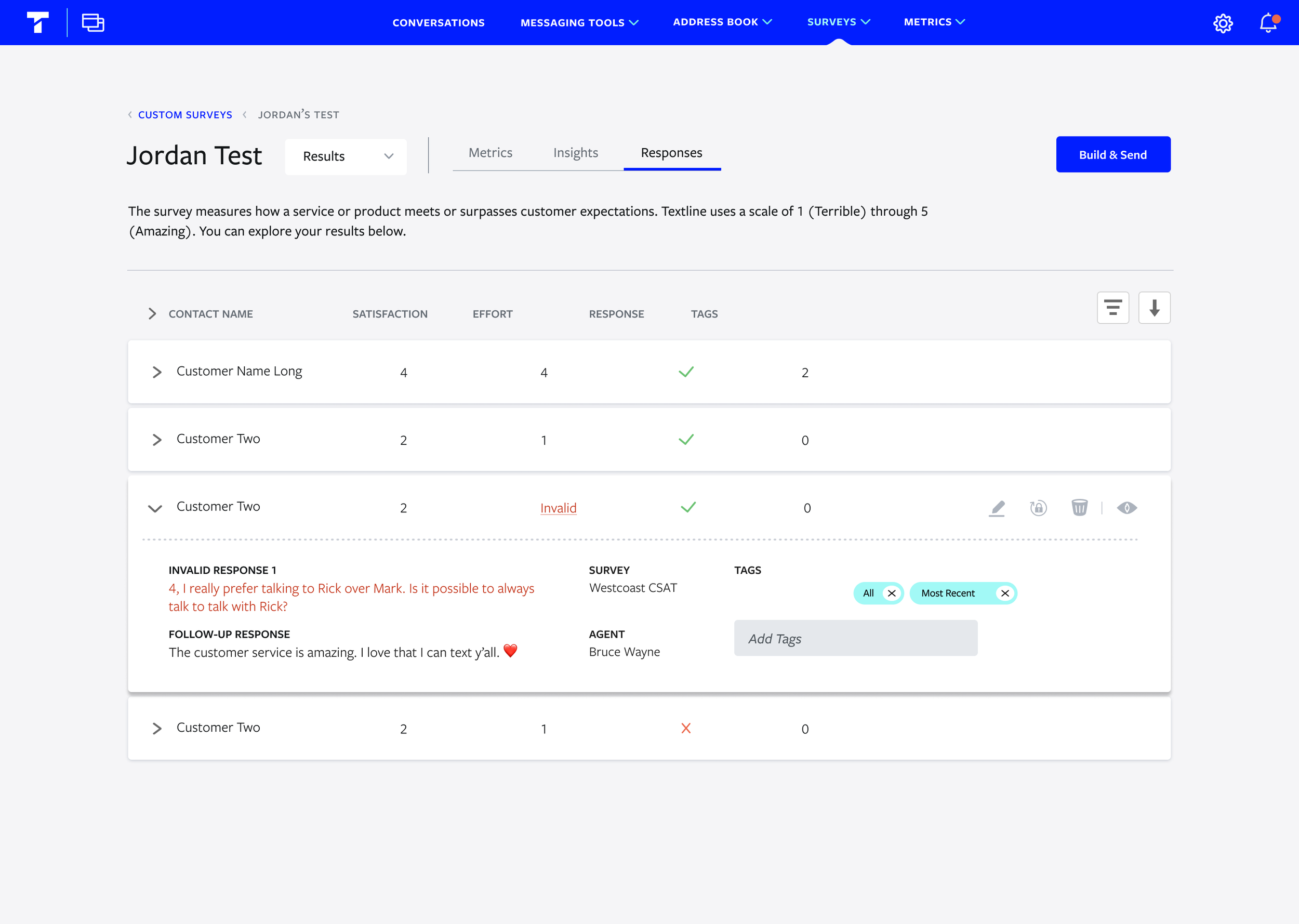
Task: Click the Textline logo icon
Action: click(37, 23)
